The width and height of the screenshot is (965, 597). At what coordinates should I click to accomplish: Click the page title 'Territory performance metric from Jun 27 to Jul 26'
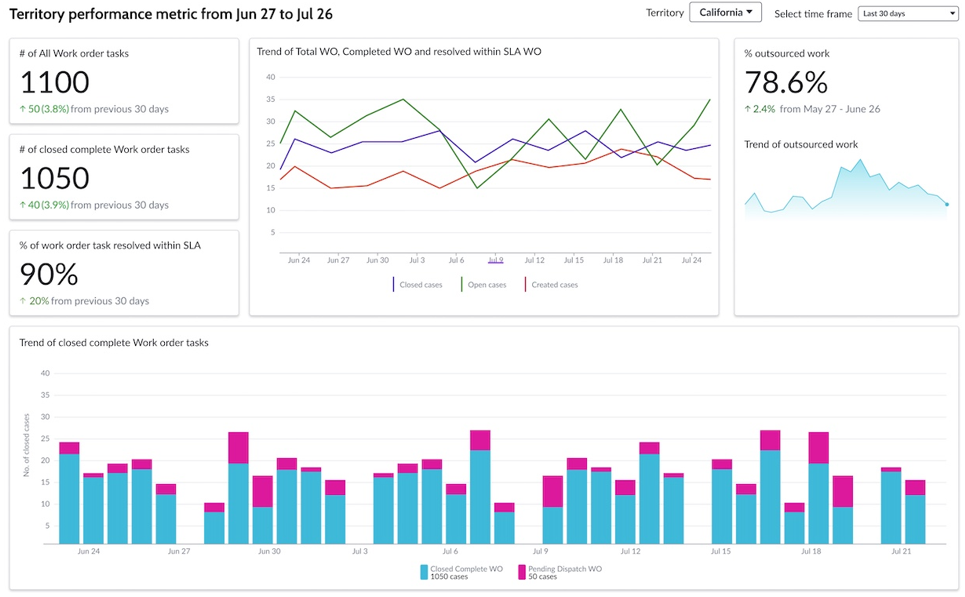pos(171,14)
